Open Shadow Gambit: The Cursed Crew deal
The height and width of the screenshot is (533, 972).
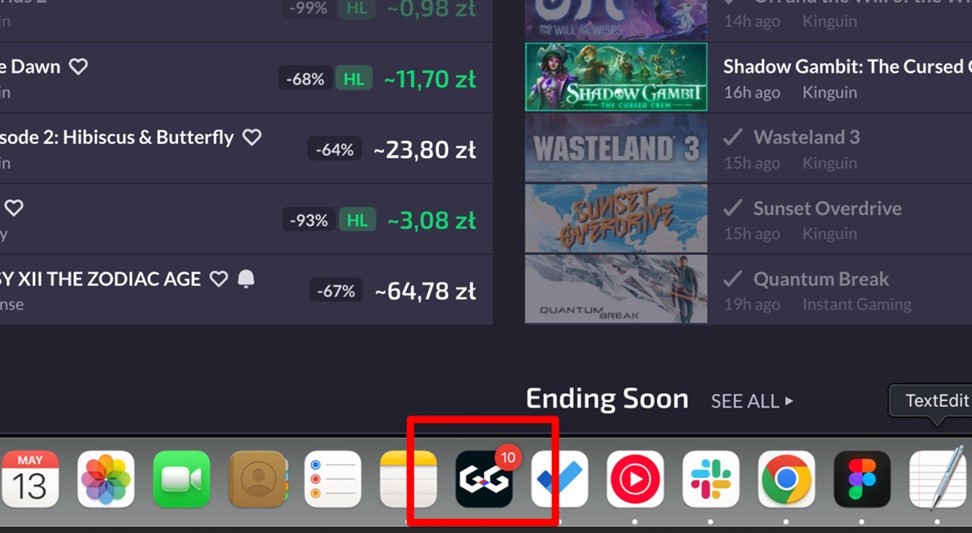pyautogui.click(x=748, y=77)
